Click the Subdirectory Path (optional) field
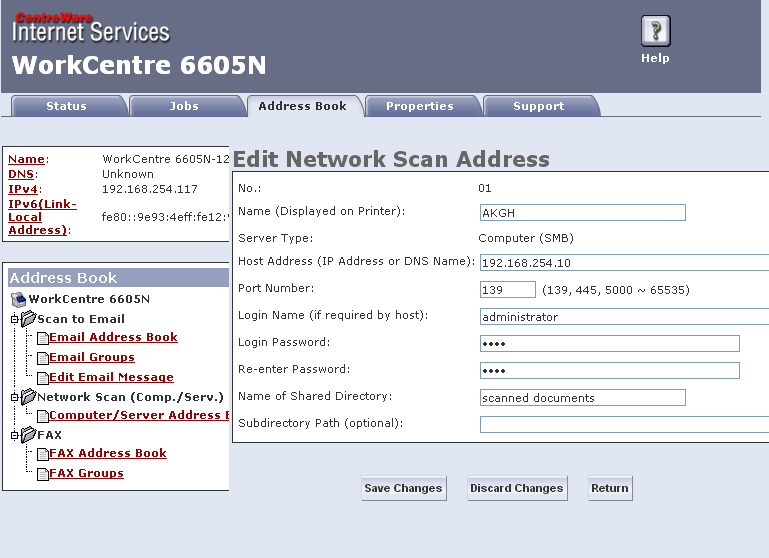The height and width of the screenshot is (558, 769). click(624, 424)
